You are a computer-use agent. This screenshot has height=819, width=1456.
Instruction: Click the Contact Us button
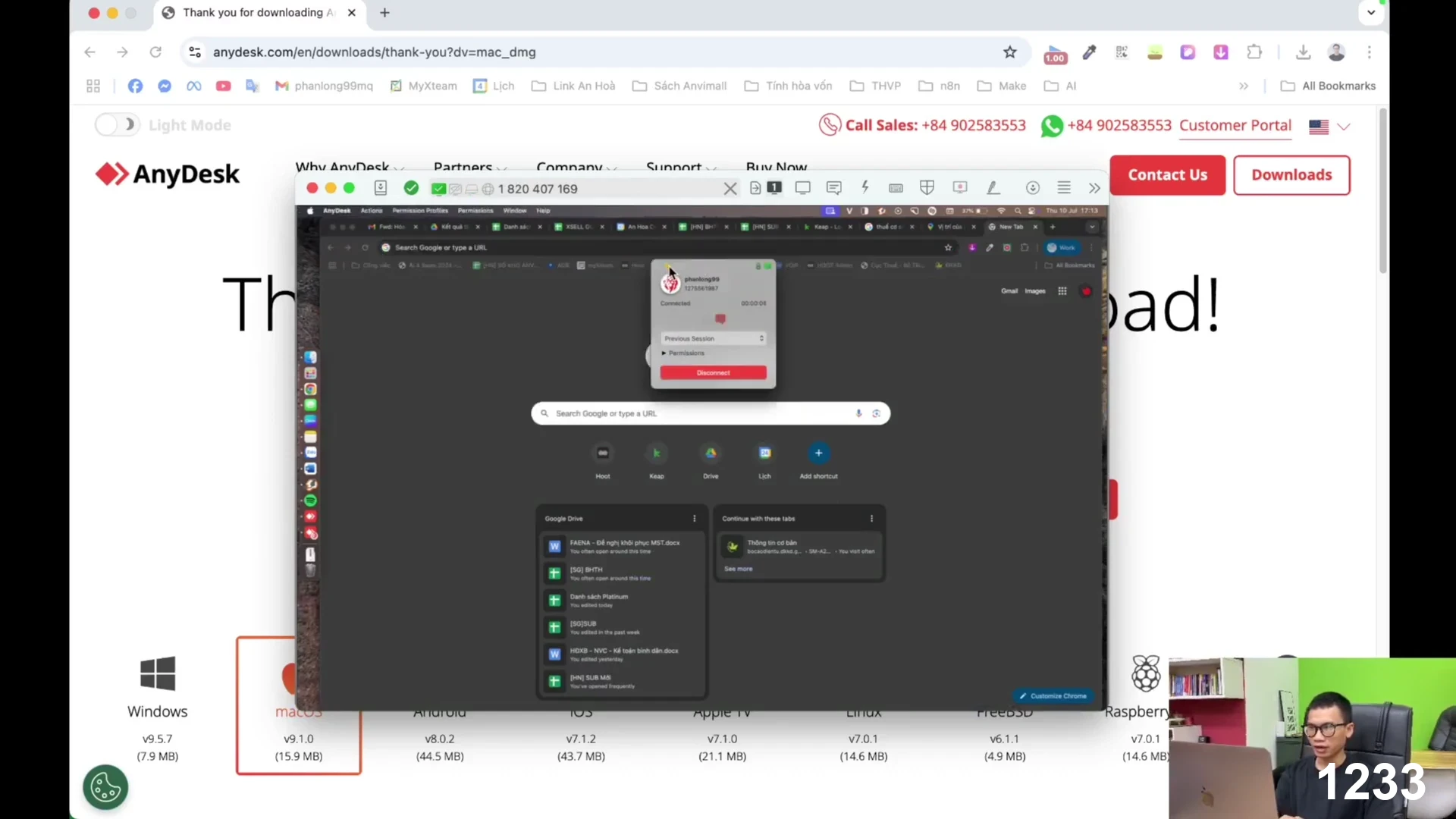pyautogui.click(x=1167, y=175)
